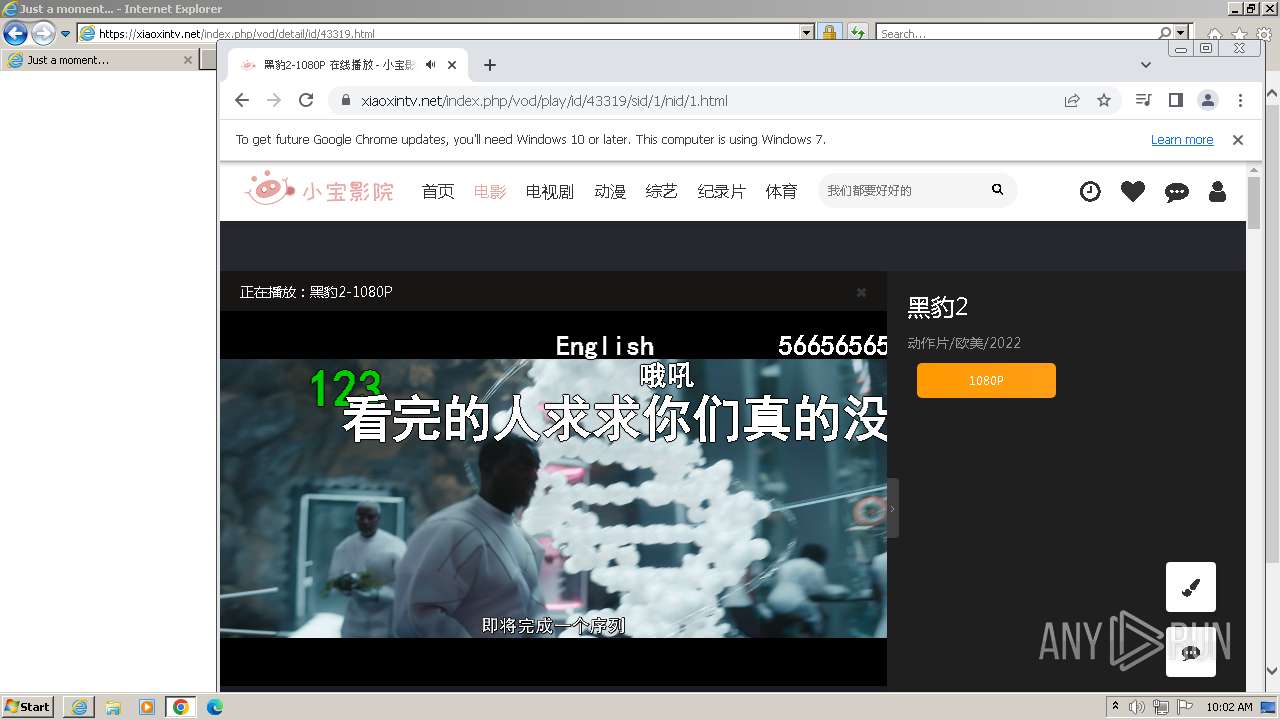Mute the Chrome tab audio icon

pyautogui.click(x=430, y=65)
